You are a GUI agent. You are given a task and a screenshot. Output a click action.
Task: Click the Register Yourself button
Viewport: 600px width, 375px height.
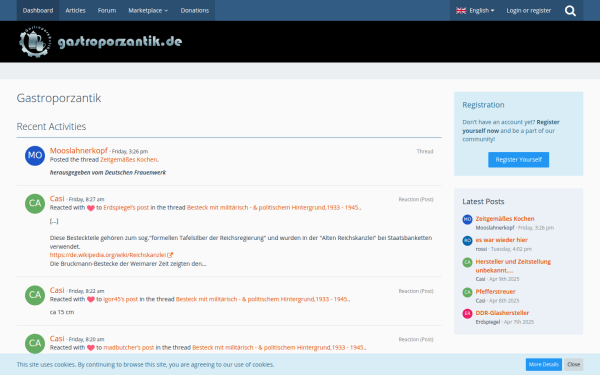click(x=518, y=160)
